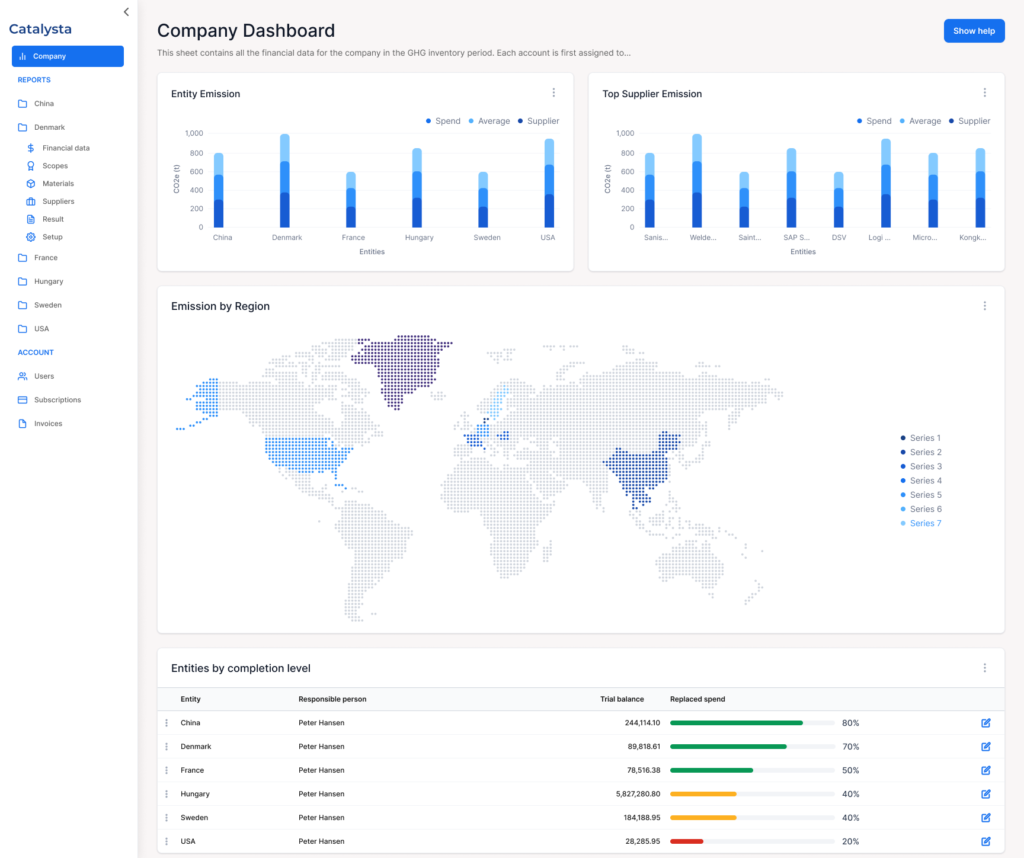Open Materials cube icon under Denmark
This screenshot has width=1024, height=858.
[31, 184]
